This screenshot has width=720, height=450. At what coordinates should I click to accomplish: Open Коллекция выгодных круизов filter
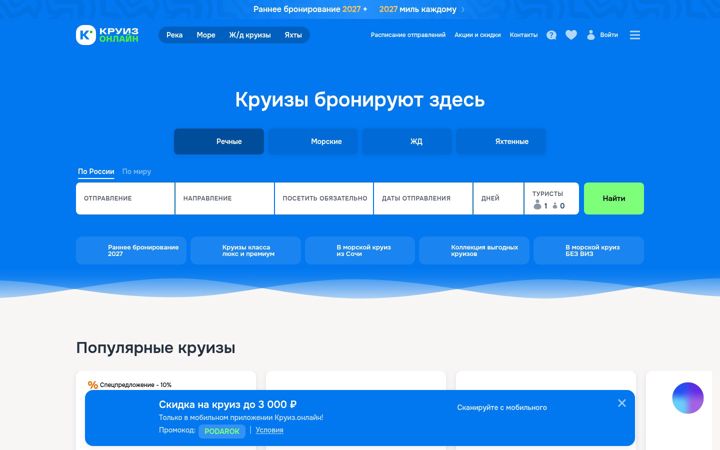[x=474, y=250]
